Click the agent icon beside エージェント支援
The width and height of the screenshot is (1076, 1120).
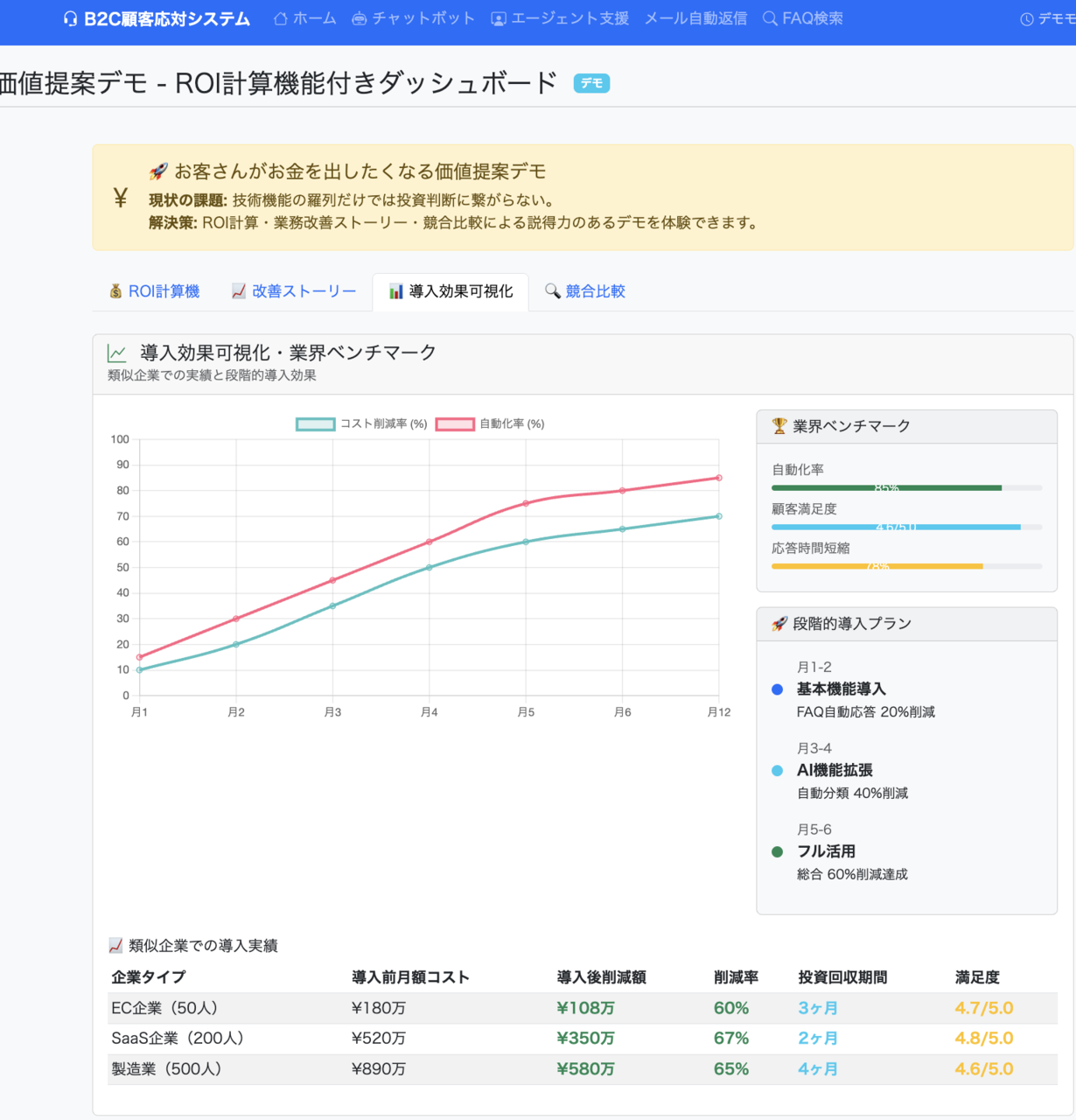point(498,17)
